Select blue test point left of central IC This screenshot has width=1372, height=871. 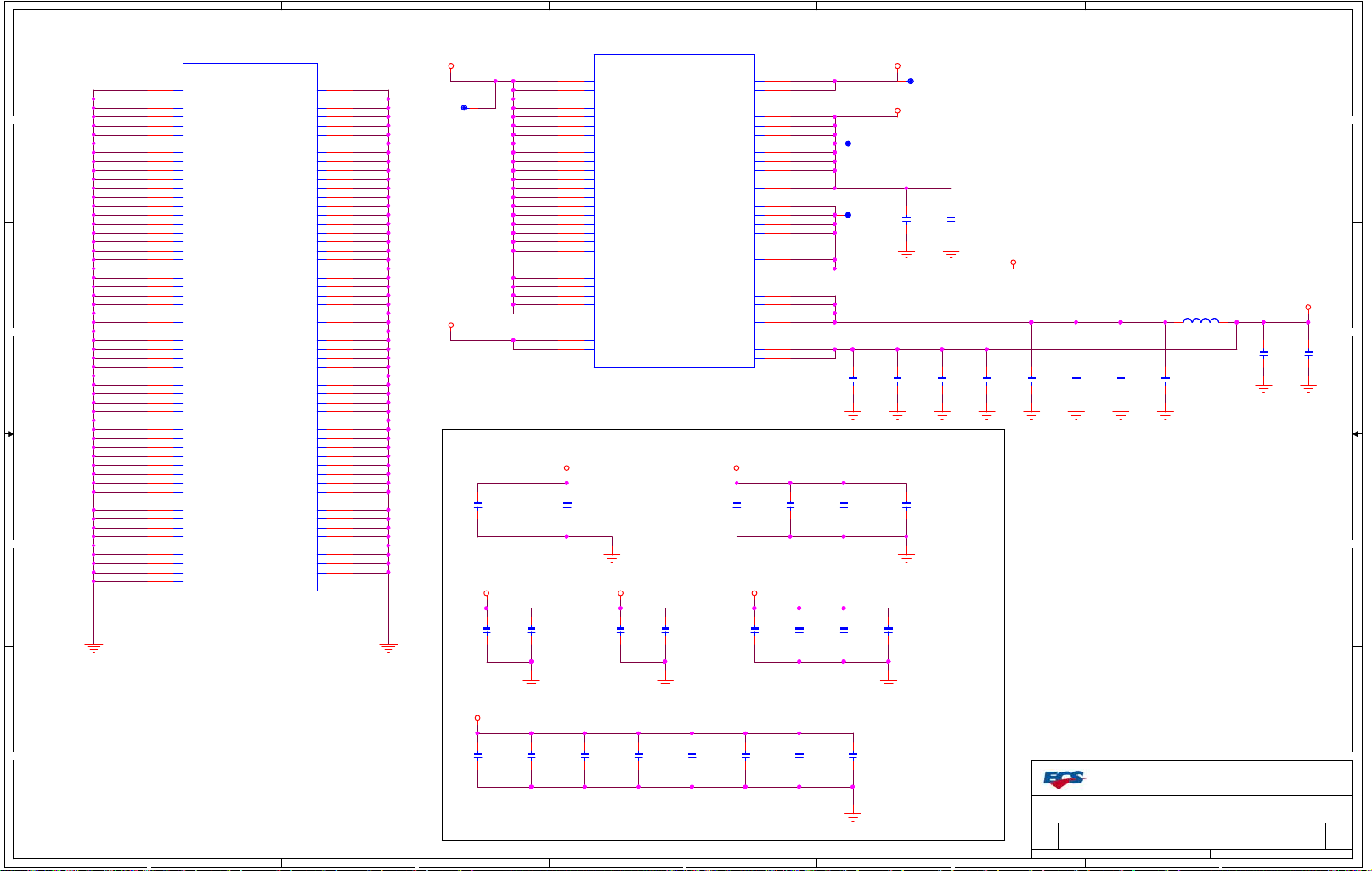[x=464, y=108]
